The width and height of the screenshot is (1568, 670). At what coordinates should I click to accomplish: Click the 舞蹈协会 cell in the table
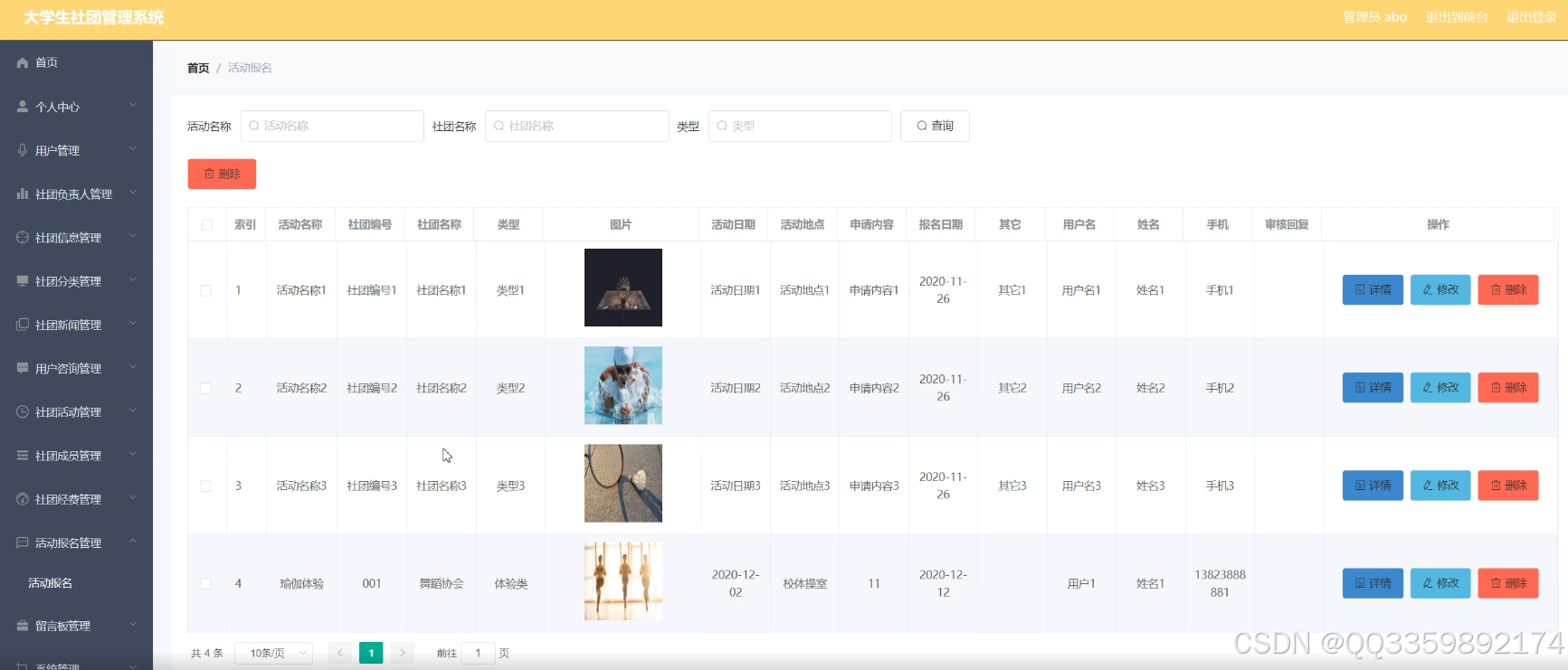click(x=442, y=584)
